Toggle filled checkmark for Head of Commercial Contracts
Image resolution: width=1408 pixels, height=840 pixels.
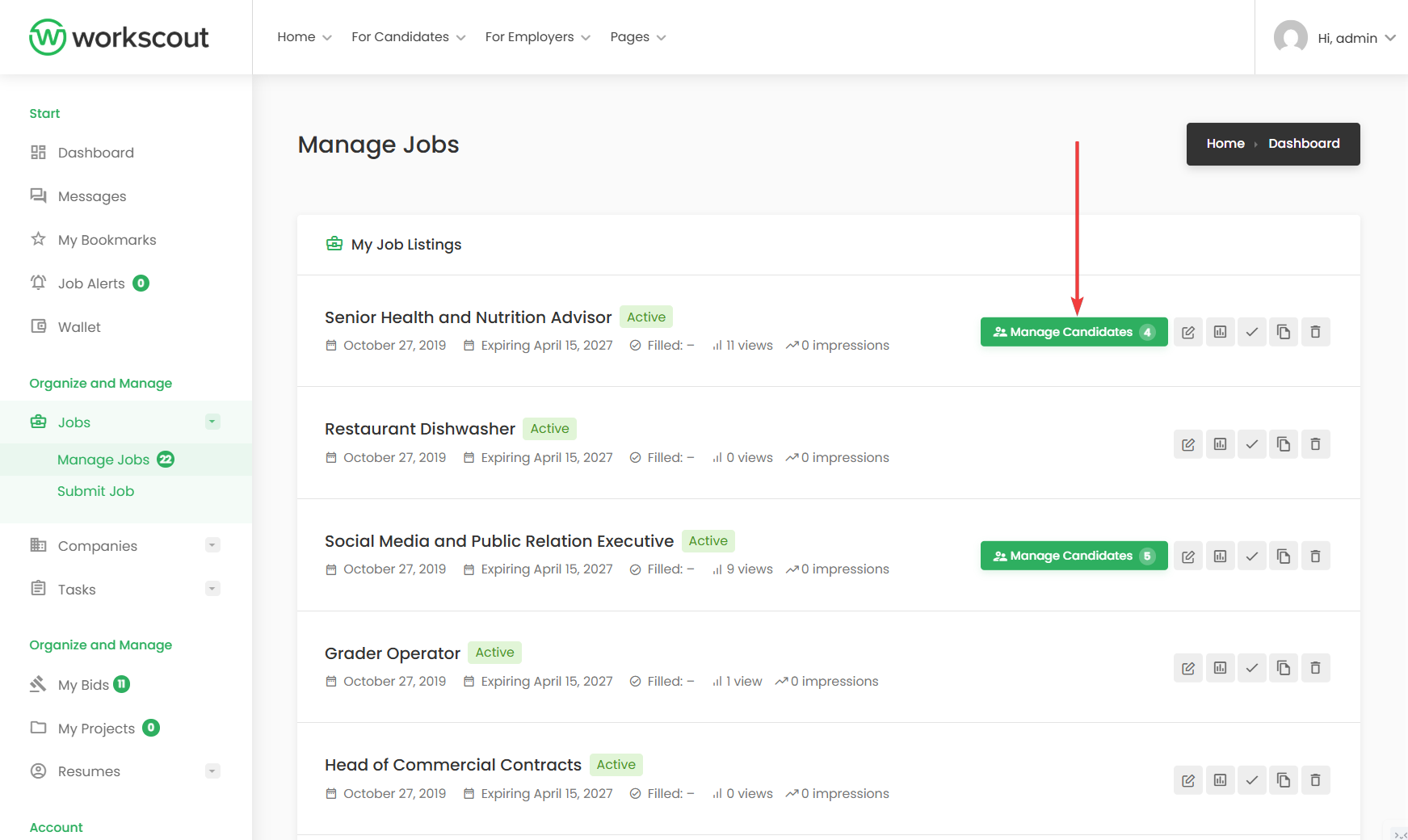point(1251,780)
